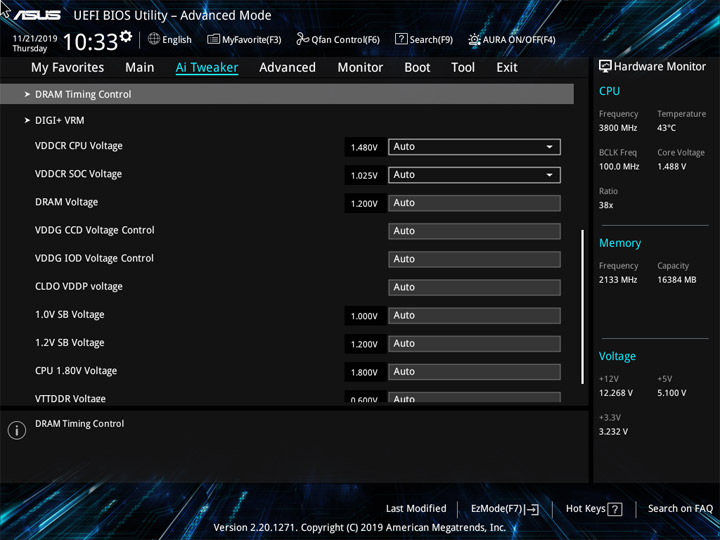Click CLDO VDDP voltage Auto field

474,287
